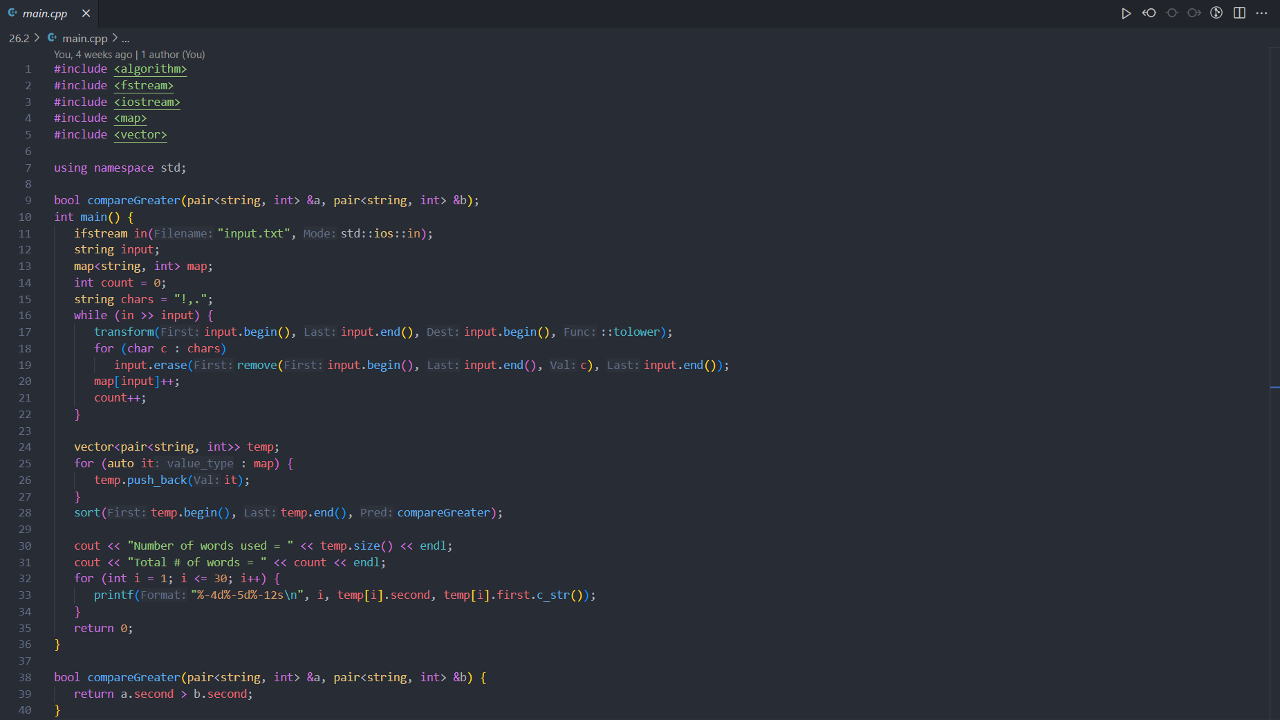Click 'return 0' on line 35
1280x720 pixels.
point(101,628)
